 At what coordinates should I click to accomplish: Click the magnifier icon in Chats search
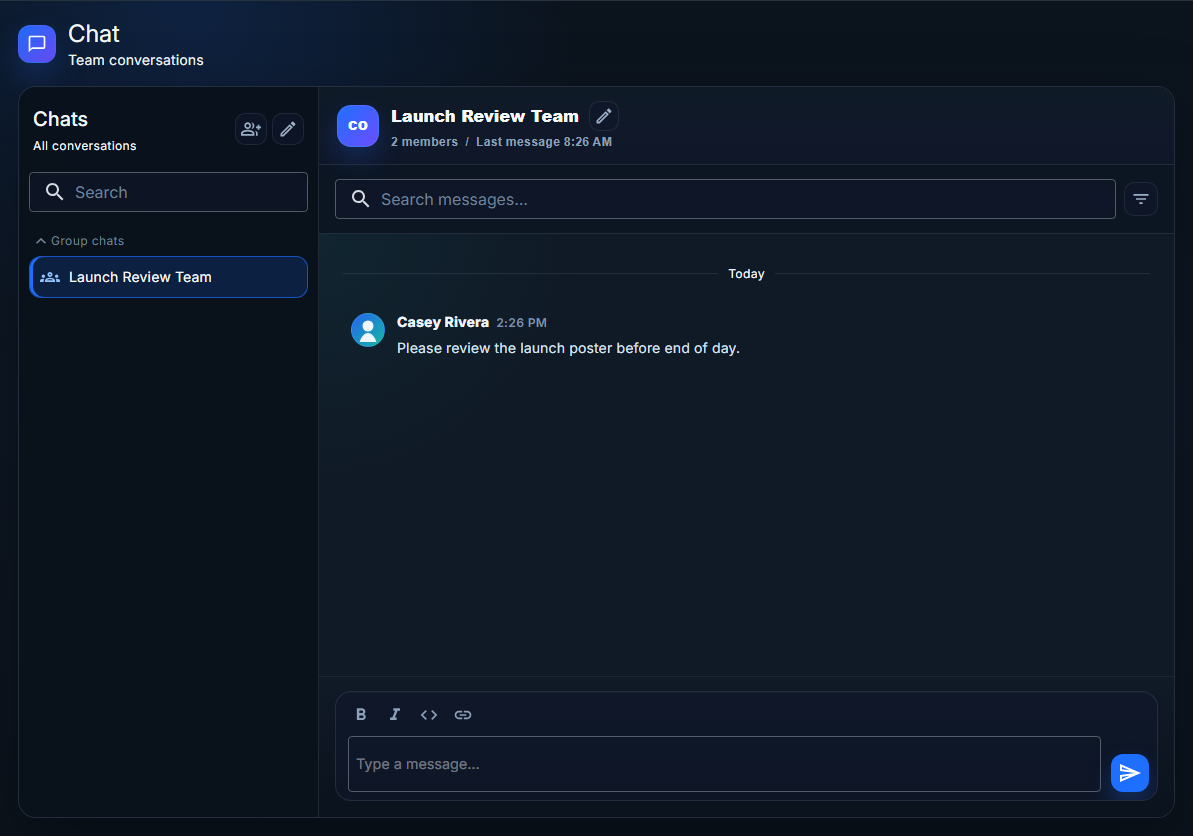tap(55, 192)
